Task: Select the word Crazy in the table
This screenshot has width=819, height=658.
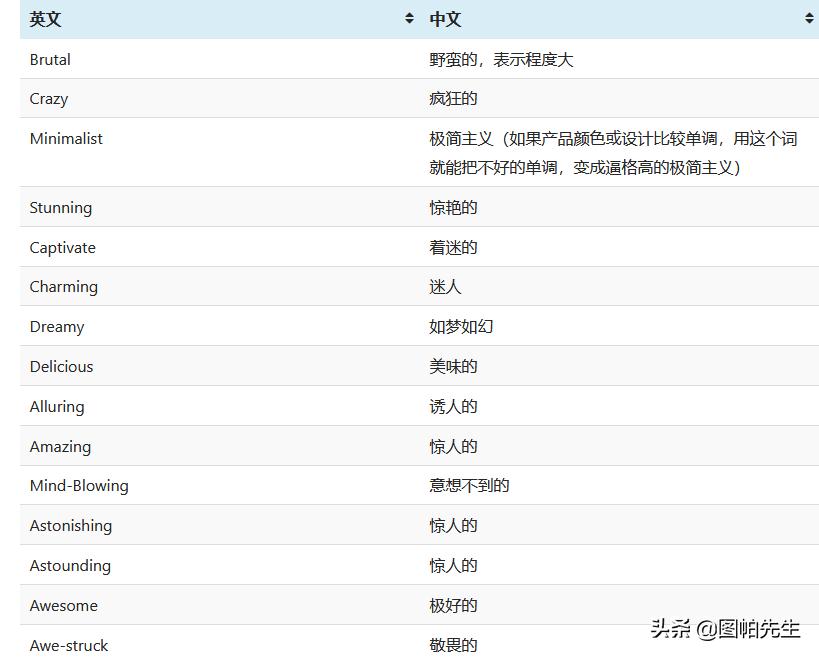Action: click(x=48, y=98)
